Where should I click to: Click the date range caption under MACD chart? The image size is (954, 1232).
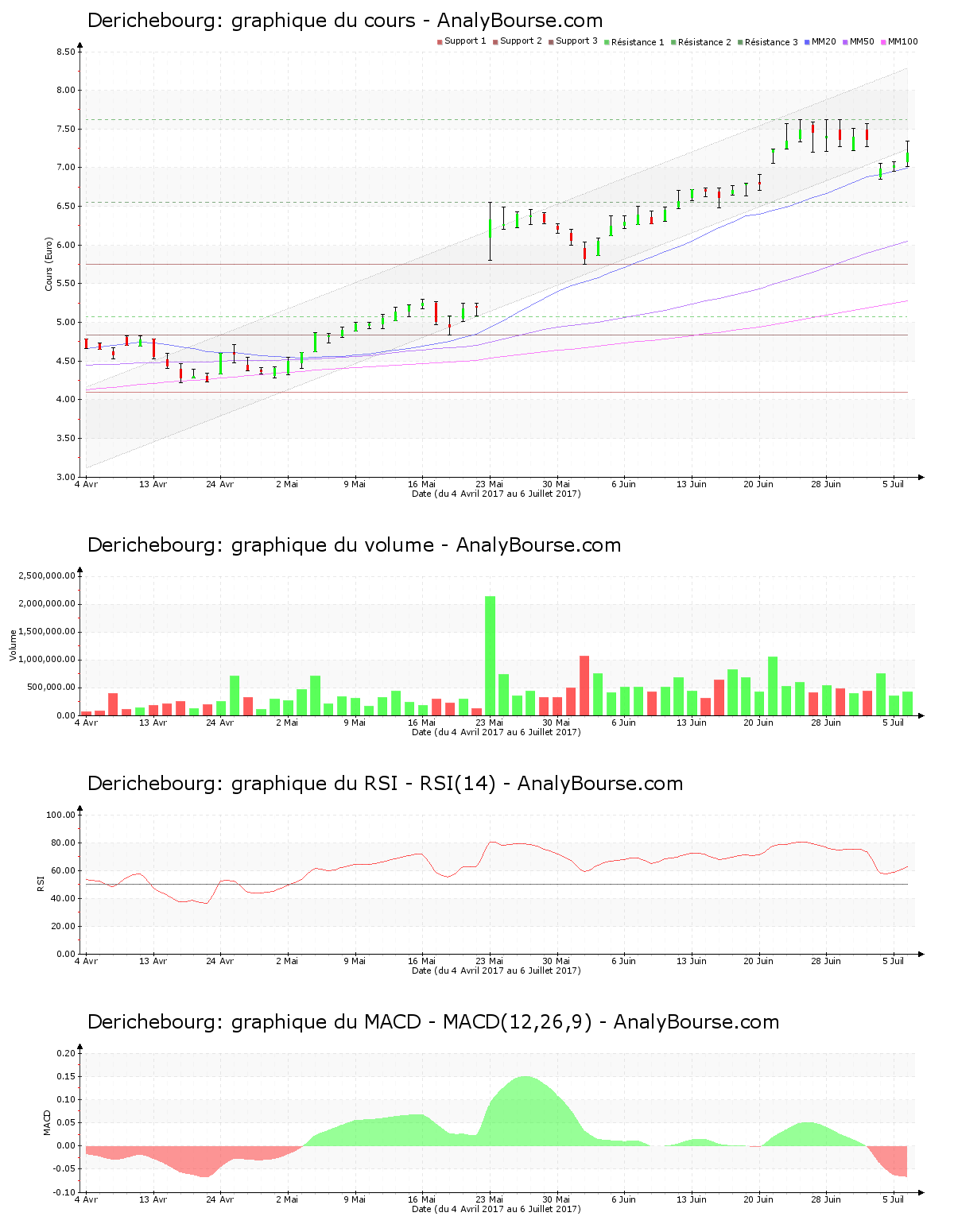pyautogui.click(x=496, y=1209)
